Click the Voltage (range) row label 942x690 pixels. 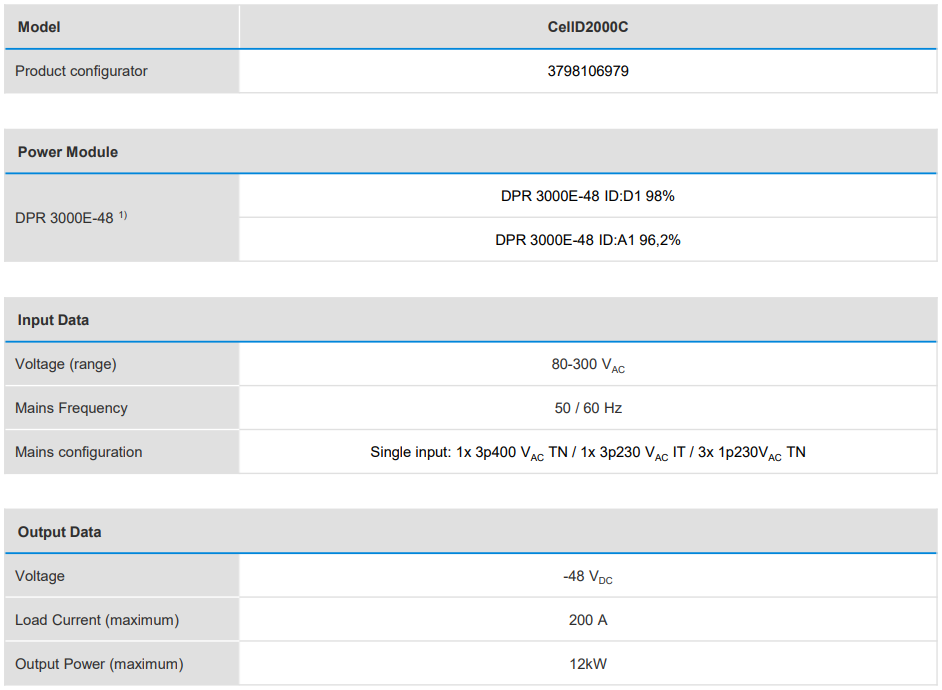66,364
